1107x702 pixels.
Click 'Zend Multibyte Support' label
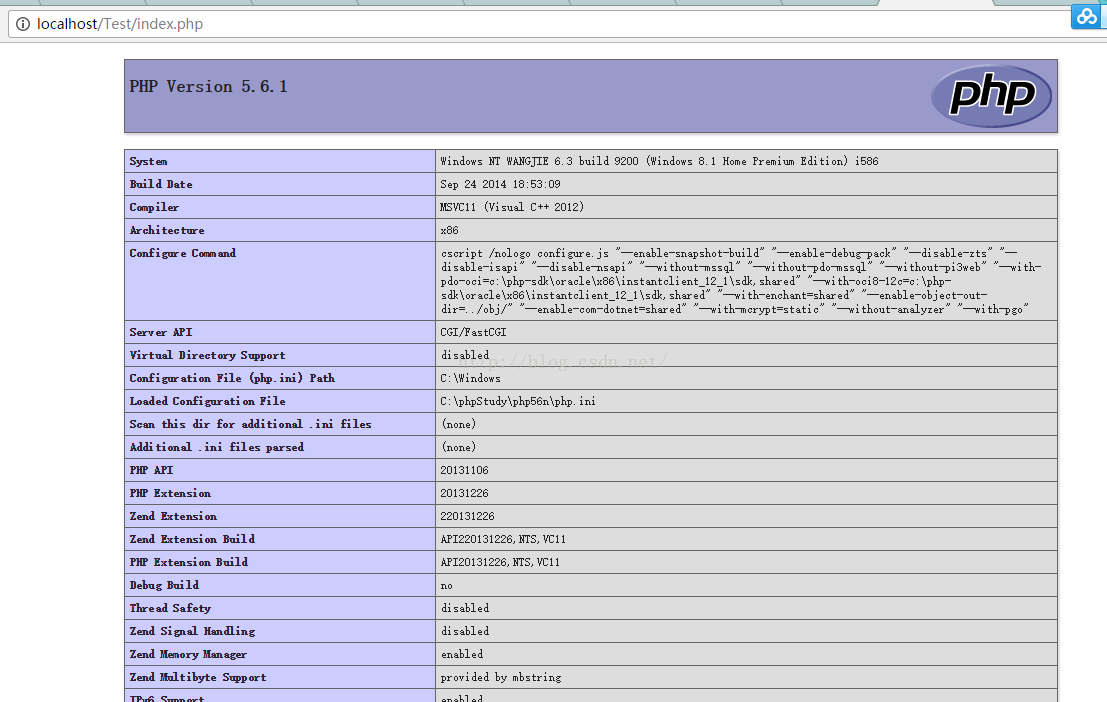[x=198, y=678]
